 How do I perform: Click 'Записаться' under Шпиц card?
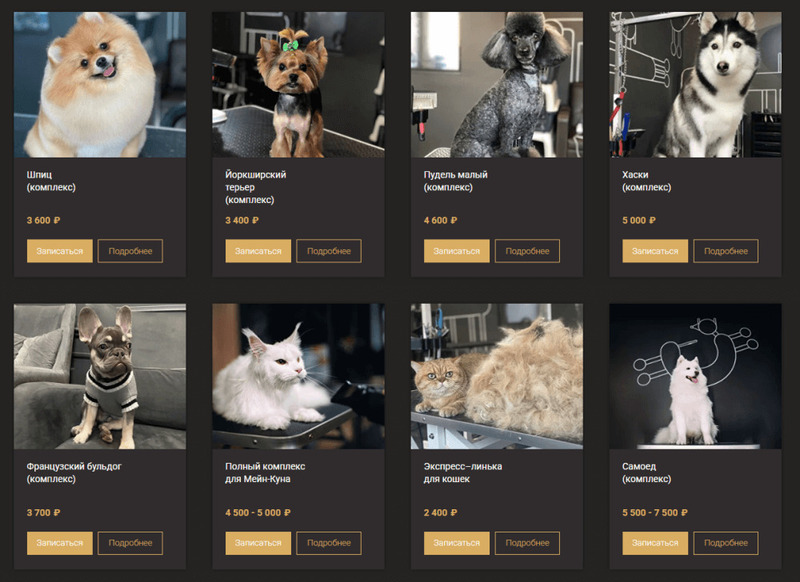[x=60, y=251]
